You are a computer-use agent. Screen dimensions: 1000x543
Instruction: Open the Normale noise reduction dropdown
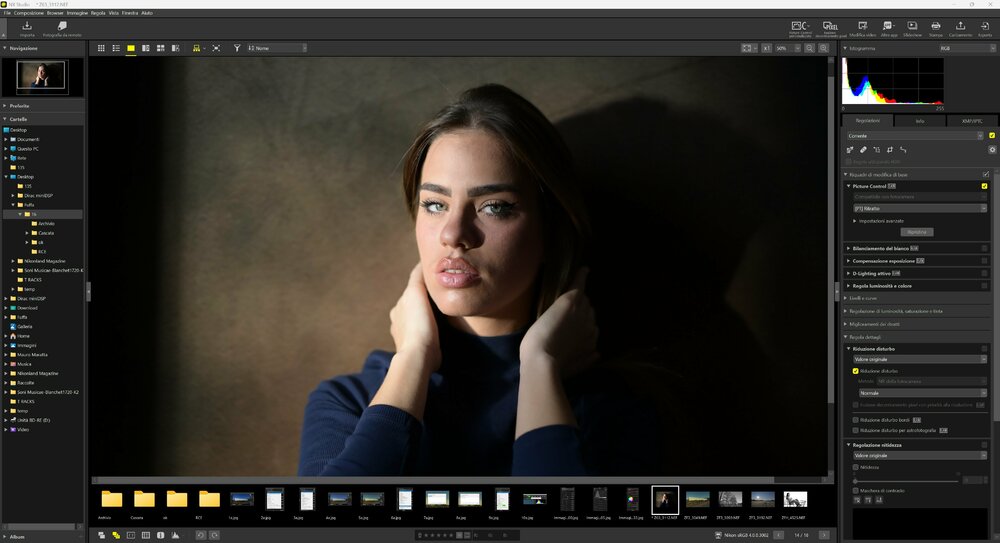(922, 392)
